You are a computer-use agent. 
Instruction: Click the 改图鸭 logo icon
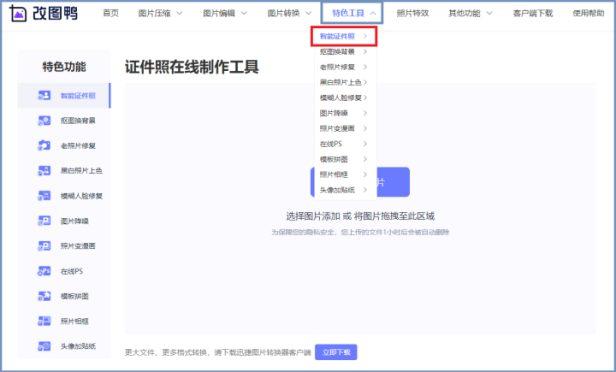click(x=18, y=13)
